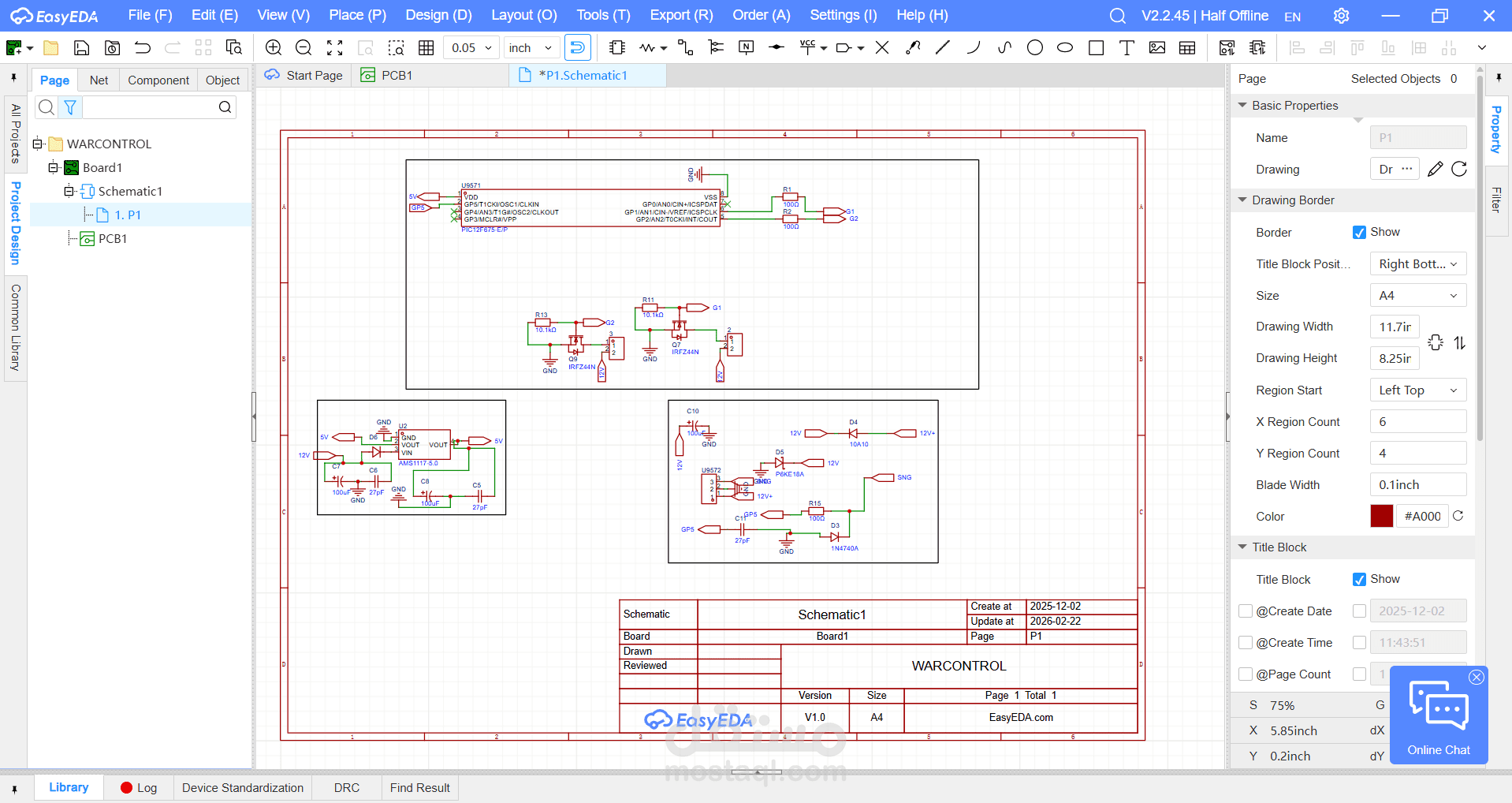Click the Save document icon
This screenshot has width=1512, height=803.
pyautogui.click(x=81, y=47)
